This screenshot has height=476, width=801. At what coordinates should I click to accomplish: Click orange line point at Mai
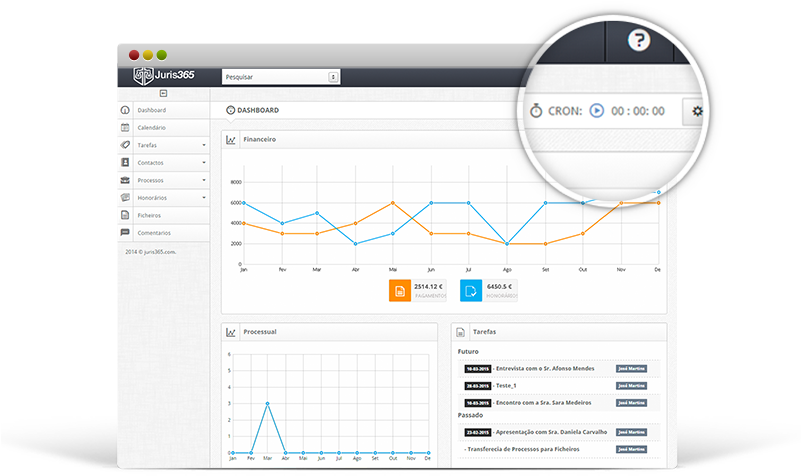393,203
